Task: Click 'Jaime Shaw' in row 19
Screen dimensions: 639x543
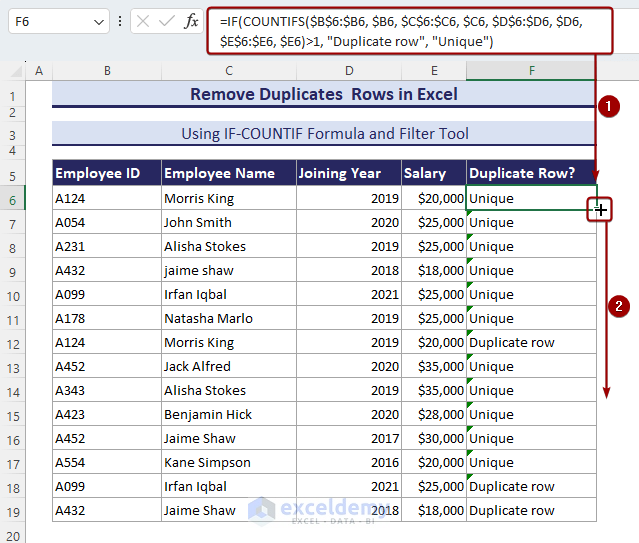Action: (229, 510)
